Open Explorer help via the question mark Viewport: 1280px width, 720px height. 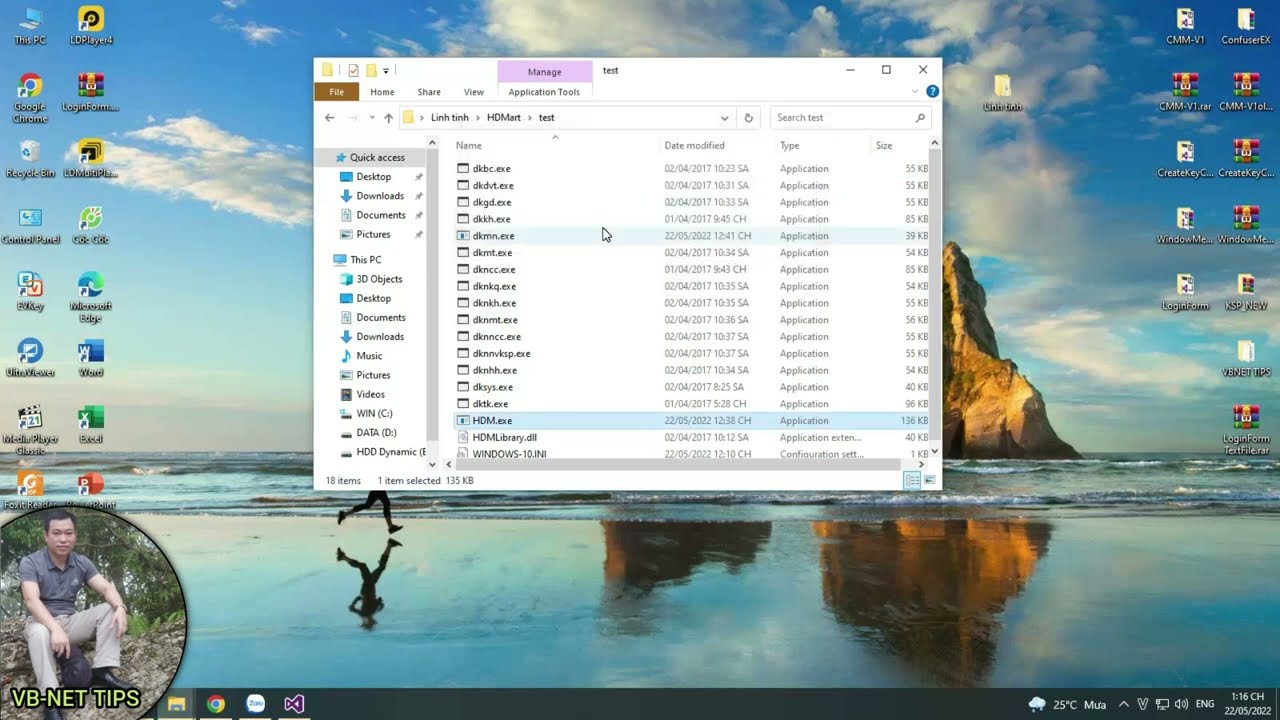pos(932,91)
